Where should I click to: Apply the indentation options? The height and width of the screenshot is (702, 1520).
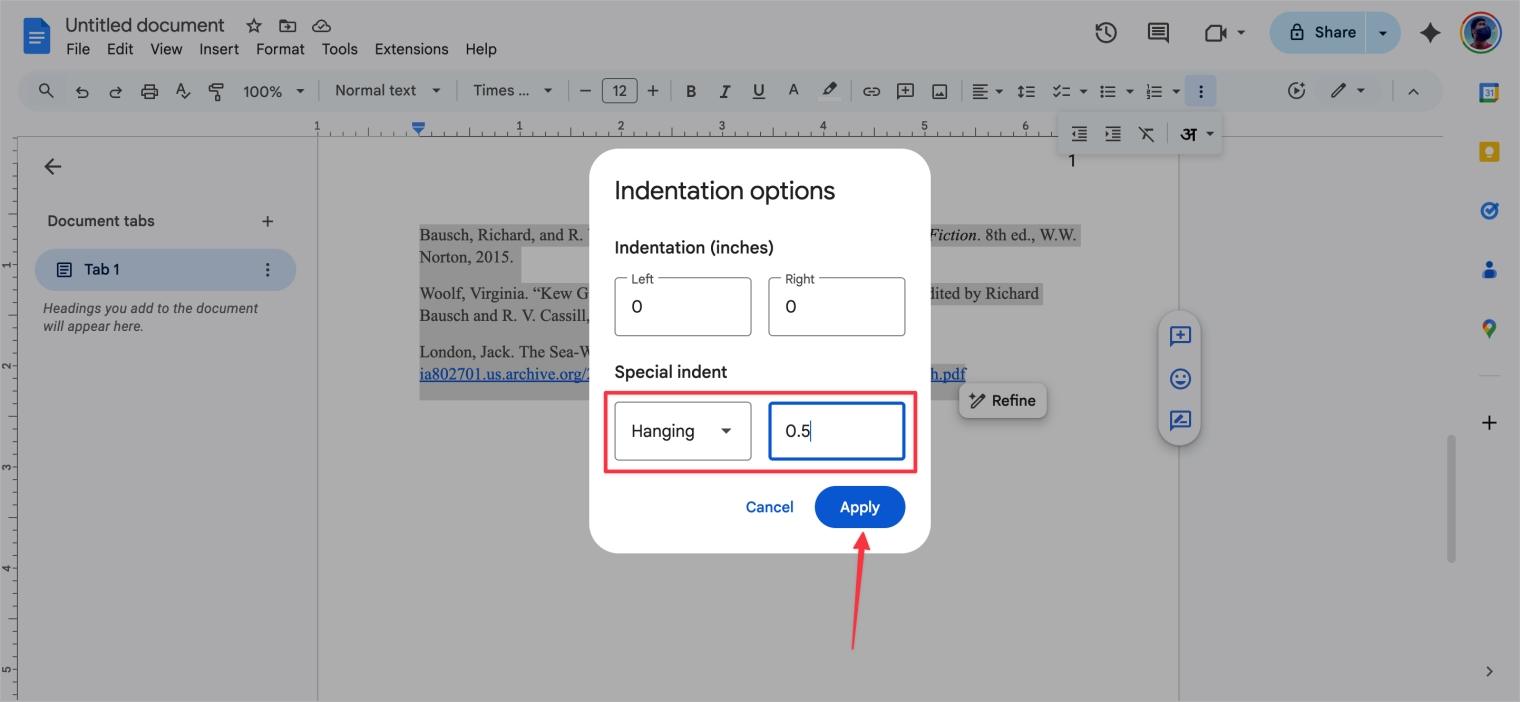[x=859, y=507]
